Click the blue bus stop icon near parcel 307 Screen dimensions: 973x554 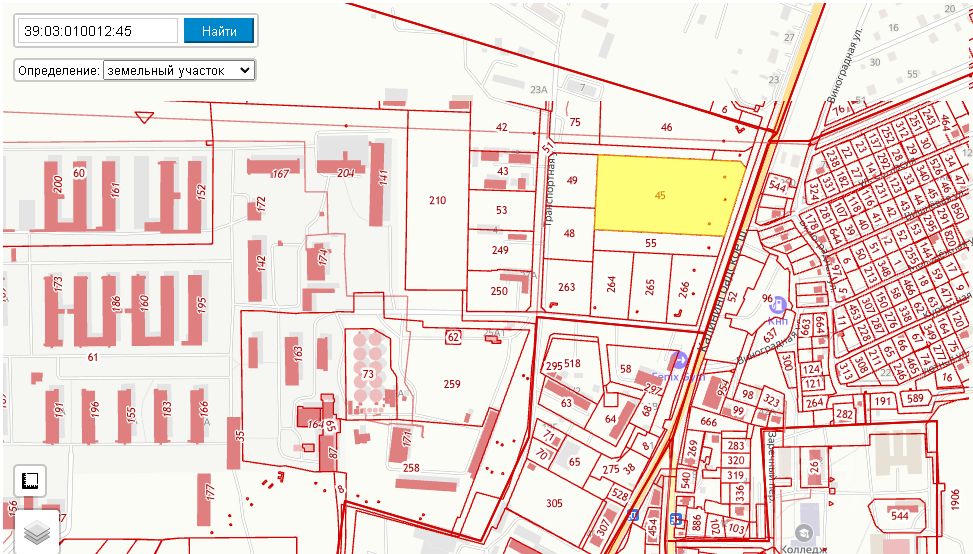point(632,514)
